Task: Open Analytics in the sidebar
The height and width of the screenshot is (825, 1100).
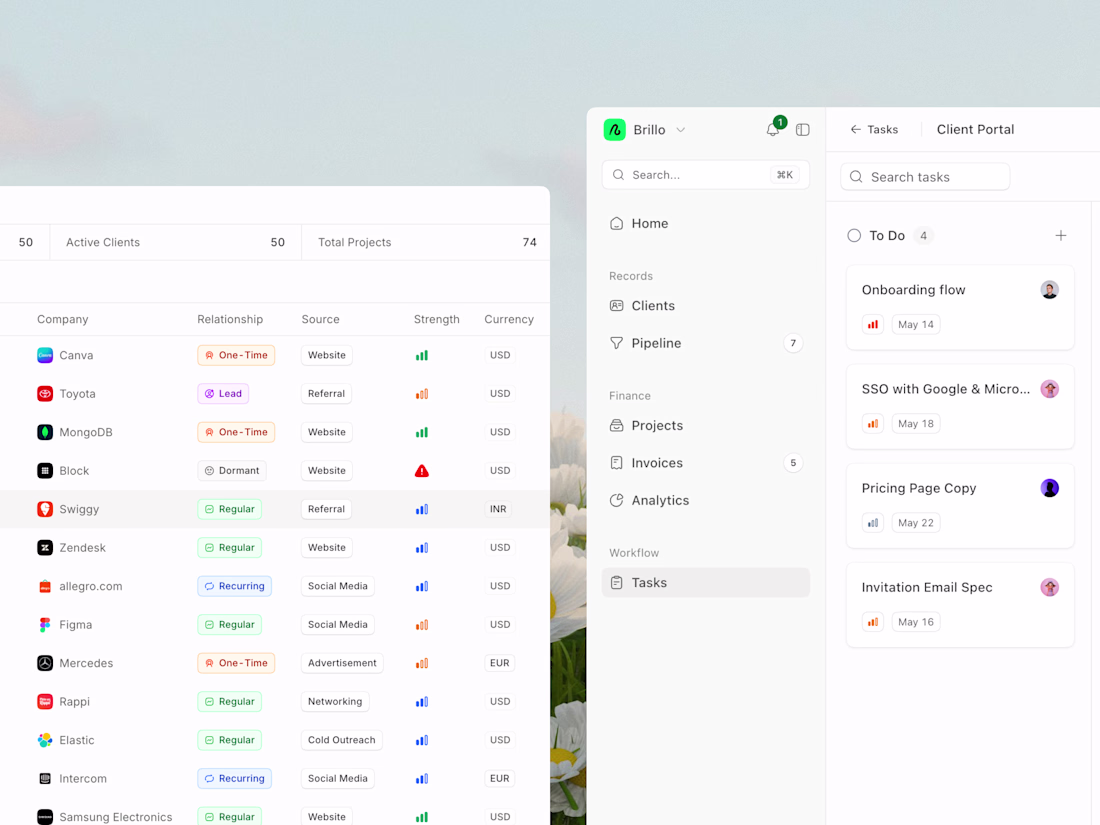Action: click(x=706, y=500)
